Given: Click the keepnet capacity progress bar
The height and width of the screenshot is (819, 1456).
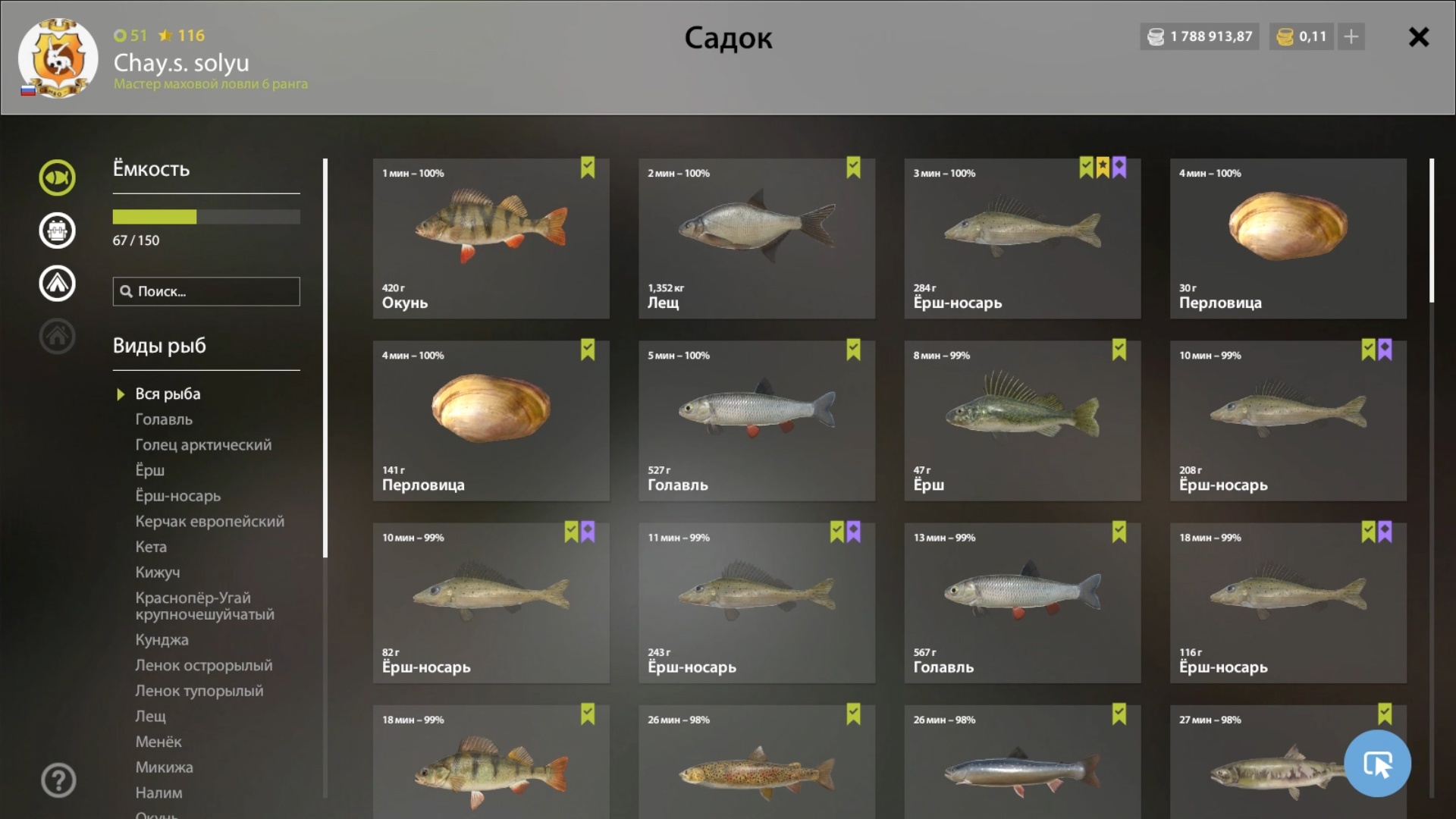Looking at the screenshot, I should tap(206, 217).
